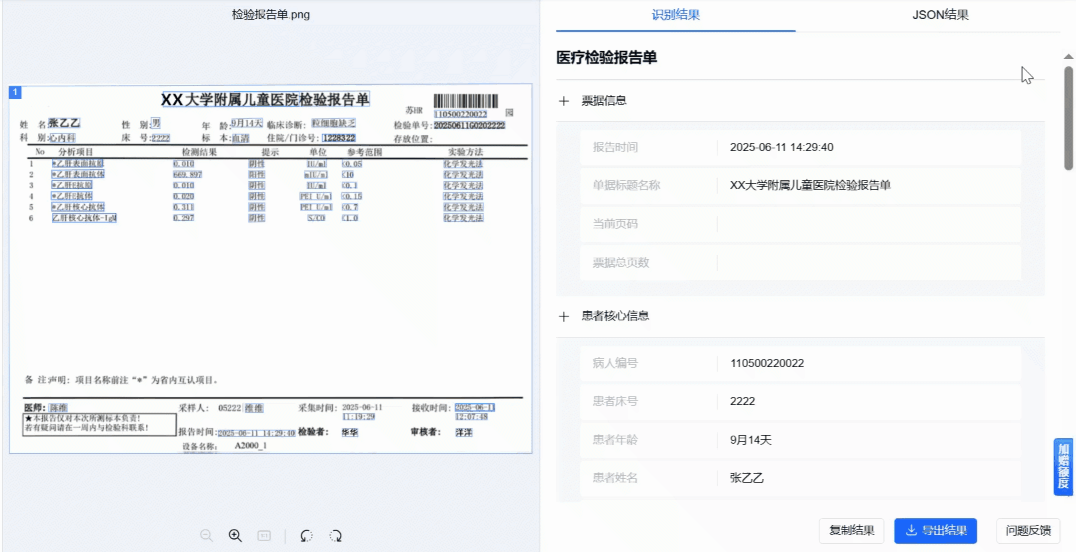Click highlighted 报告时间 2025-06-11 14:29:40 on report image

[256, 433]
